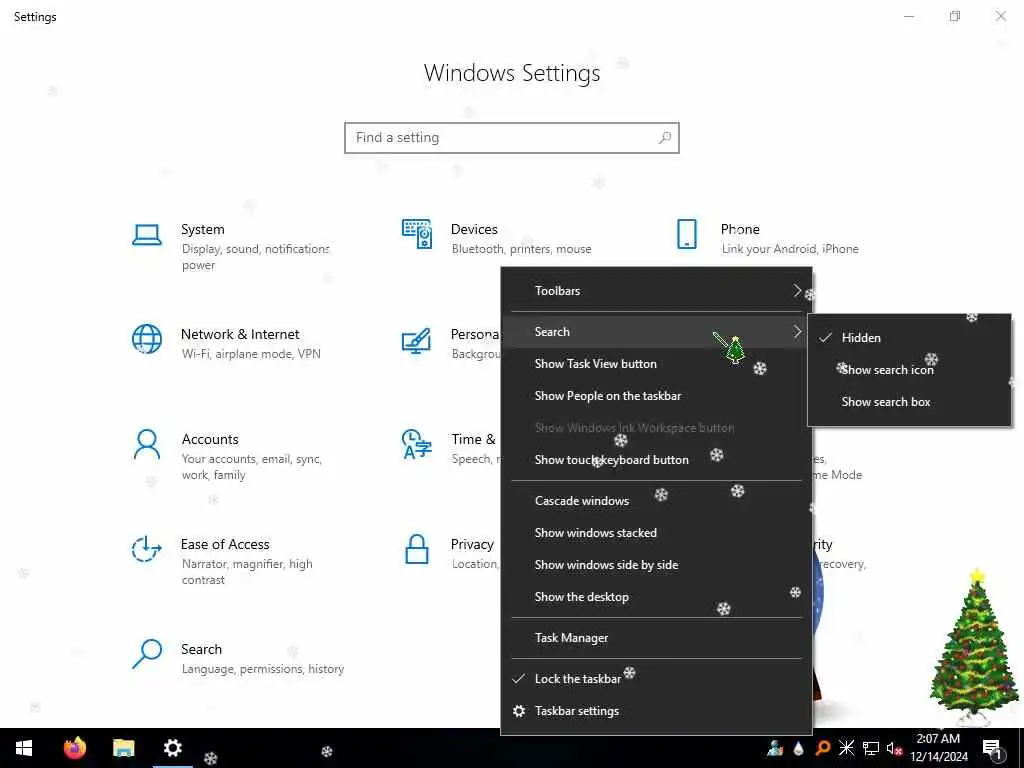The image size is (1024, 768).
Task: Open the network tray icon
Action: tap(871, 748)
